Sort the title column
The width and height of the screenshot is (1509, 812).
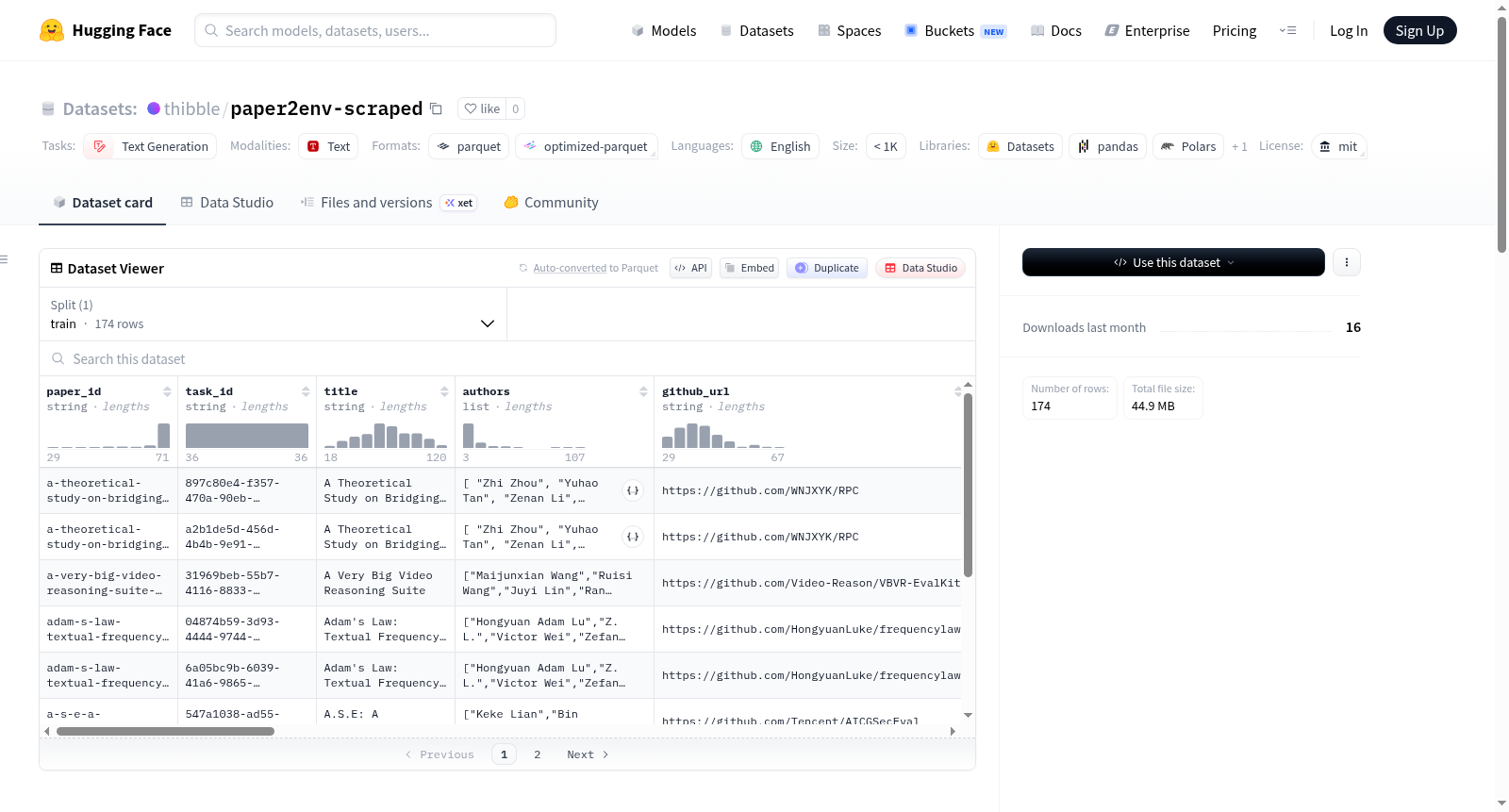[x=444, y=391]
